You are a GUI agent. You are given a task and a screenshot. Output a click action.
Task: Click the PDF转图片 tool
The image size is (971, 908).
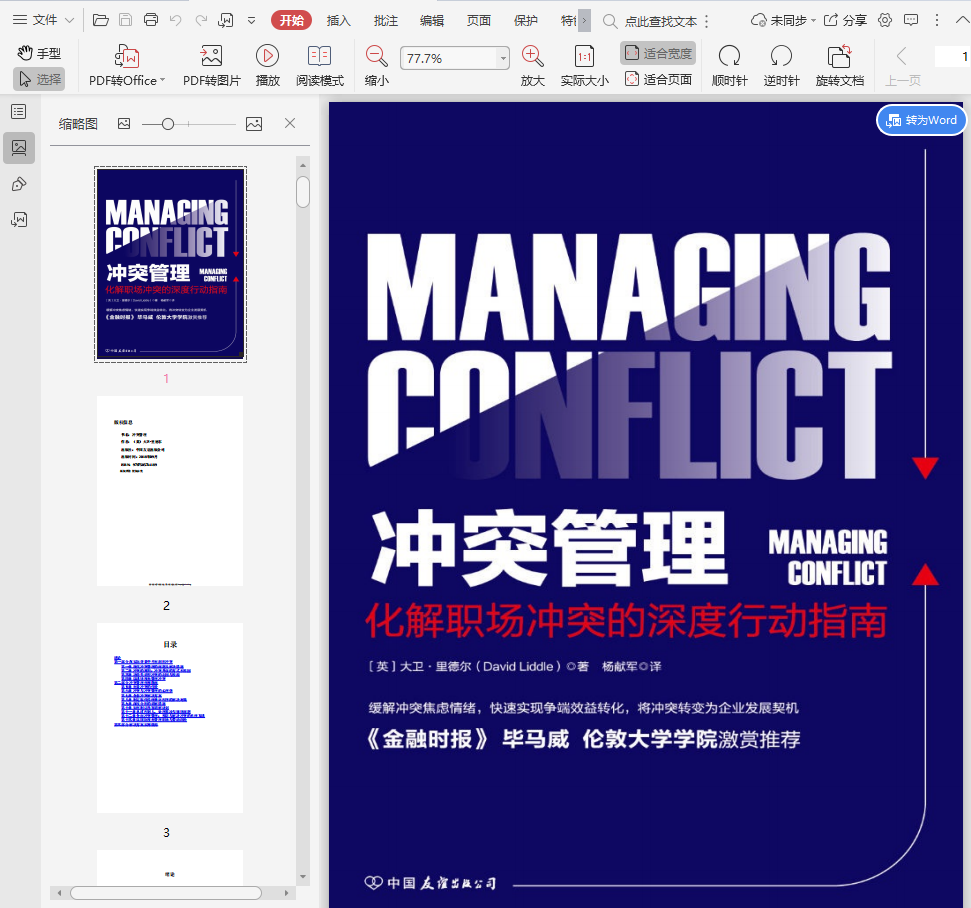pos(211,66)
